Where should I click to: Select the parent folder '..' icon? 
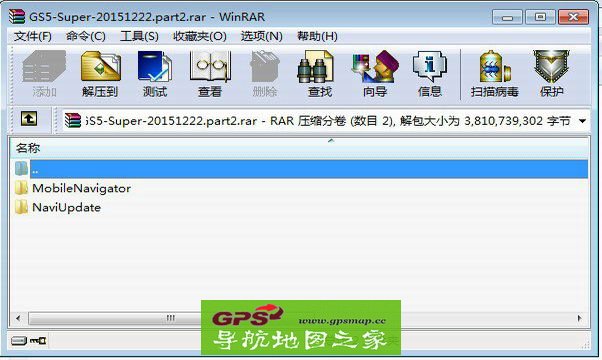[x=22, y=168]
